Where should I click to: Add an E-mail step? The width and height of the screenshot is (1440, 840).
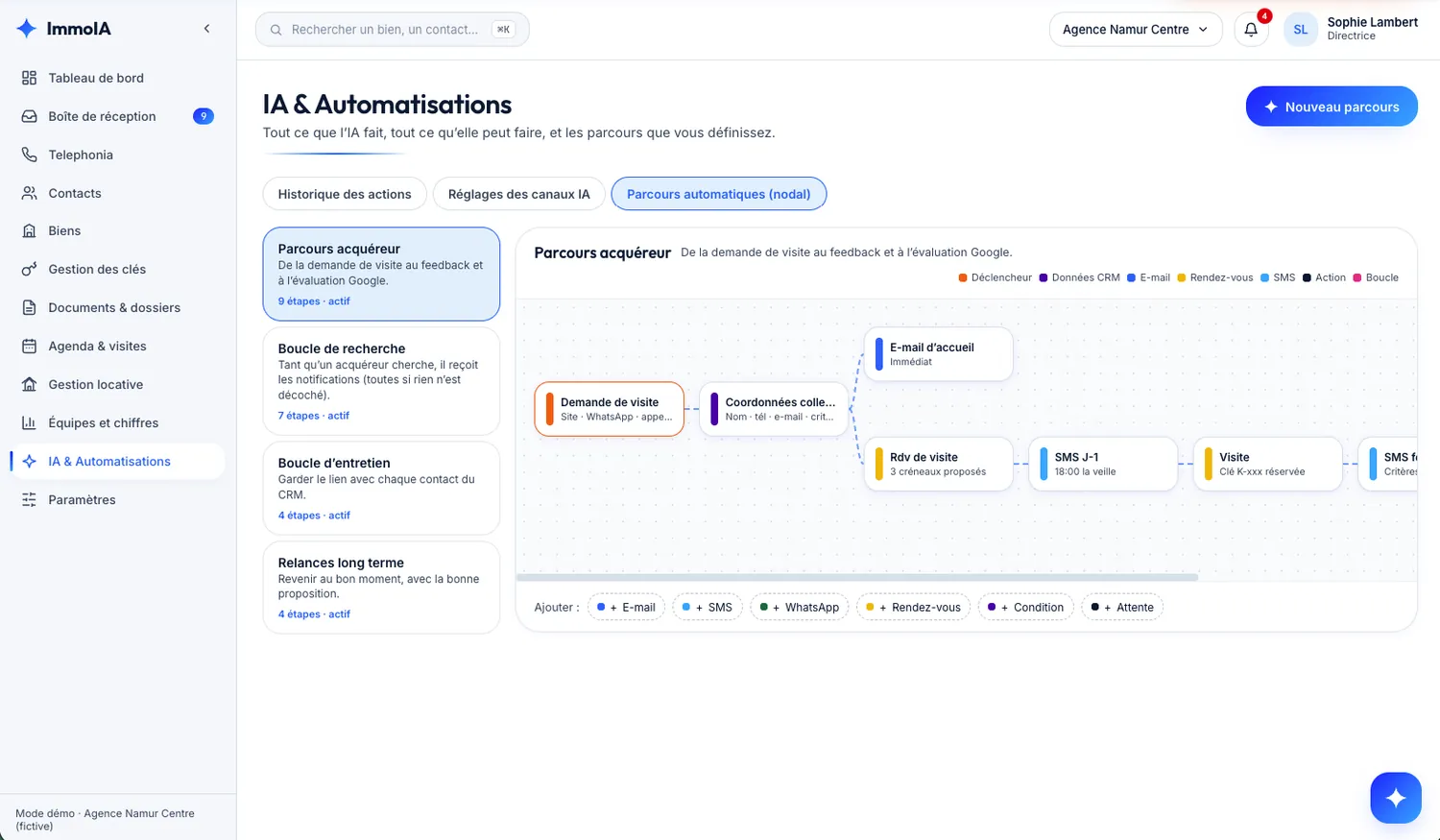click(627, 608)
